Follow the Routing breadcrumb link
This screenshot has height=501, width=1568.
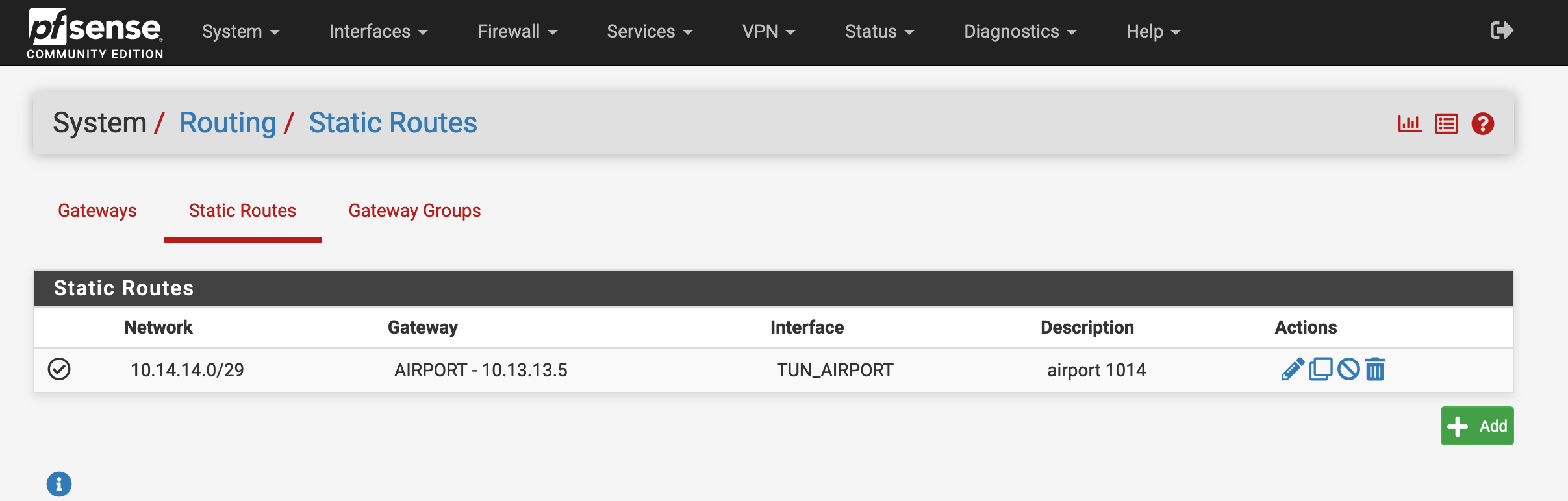pos(228,123)
